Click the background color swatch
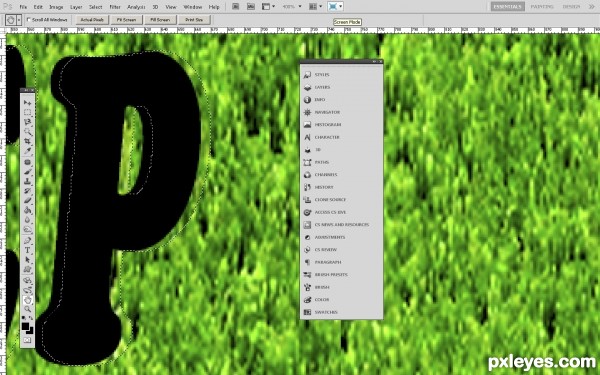Screen dimensions: 600x375 tap(31, 331)
